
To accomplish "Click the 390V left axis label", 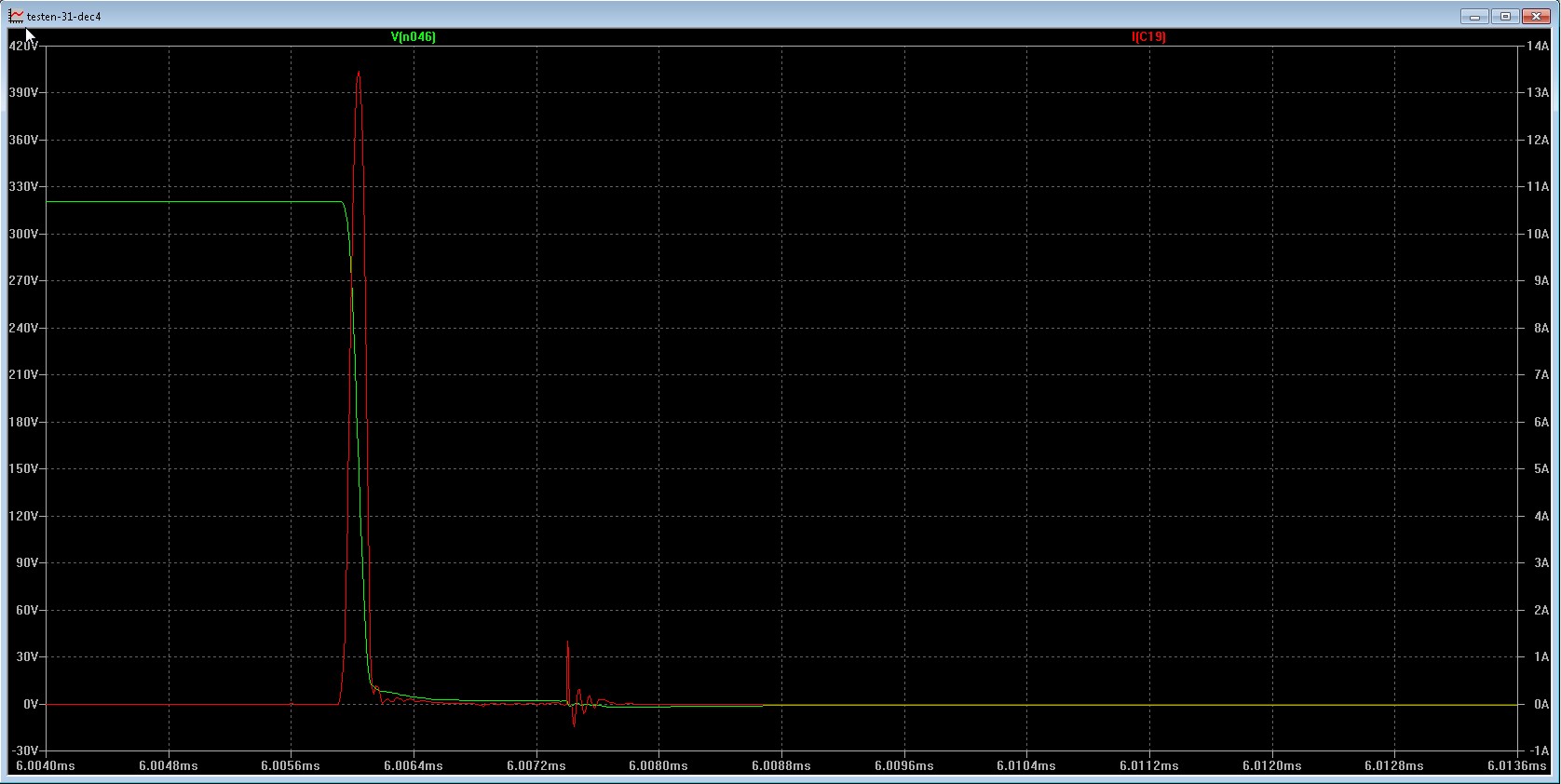I will click(23, 93).
